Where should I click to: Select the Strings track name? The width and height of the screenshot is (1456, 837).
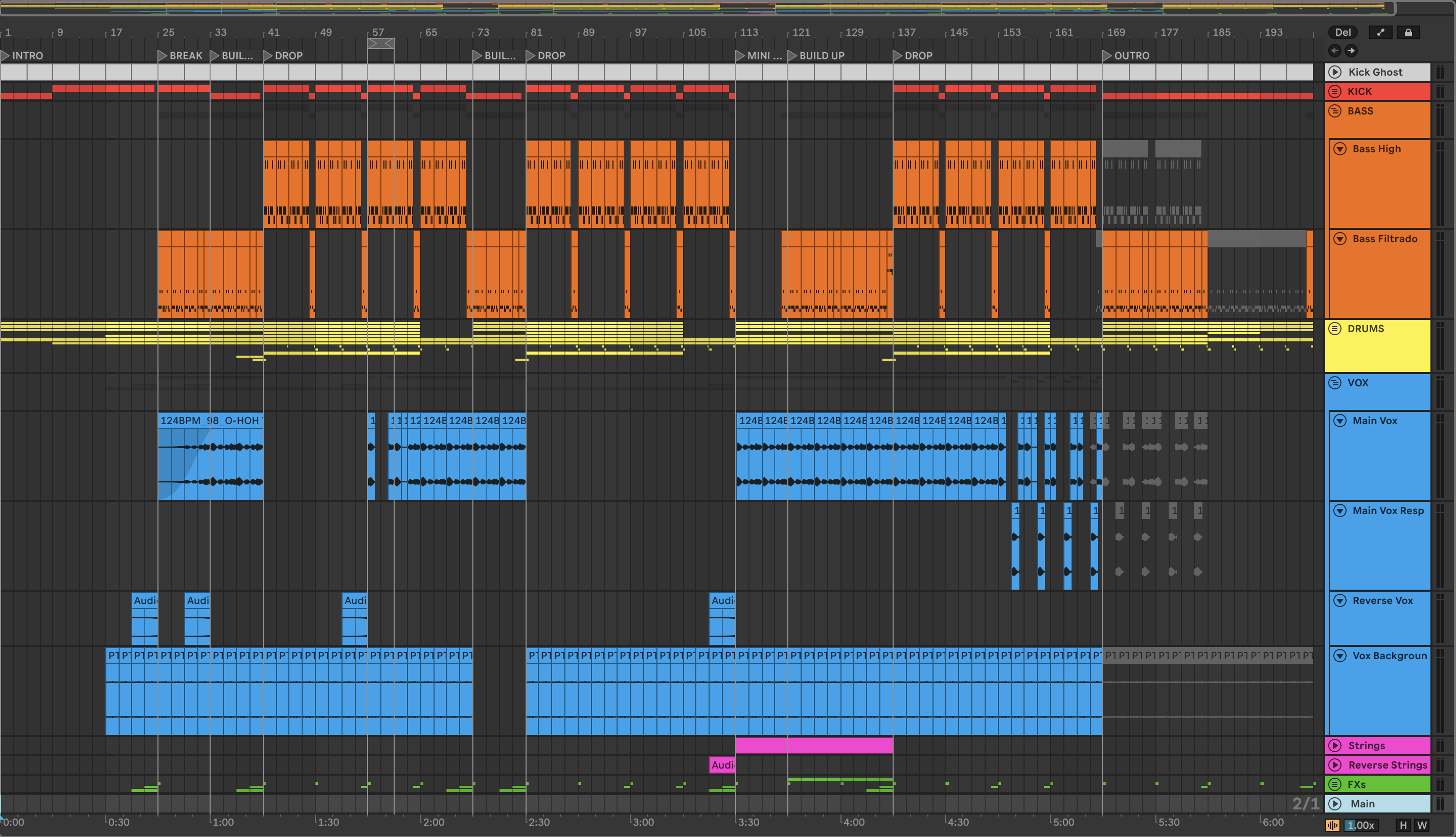point(1367,746)
